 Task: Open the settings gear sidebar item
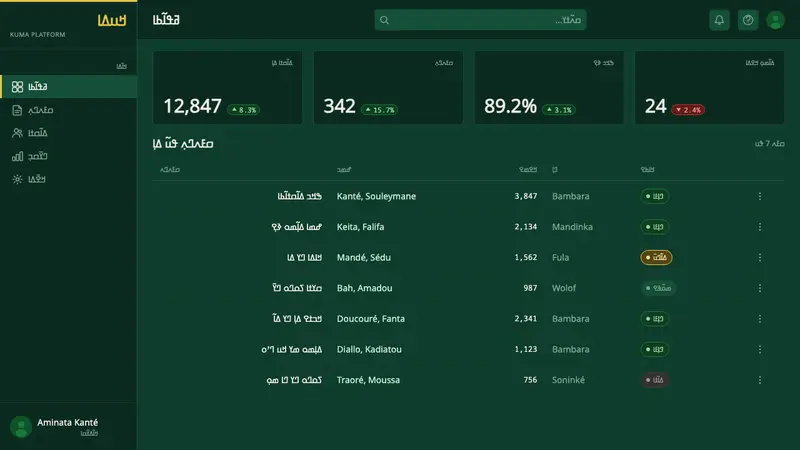(68, 179)
